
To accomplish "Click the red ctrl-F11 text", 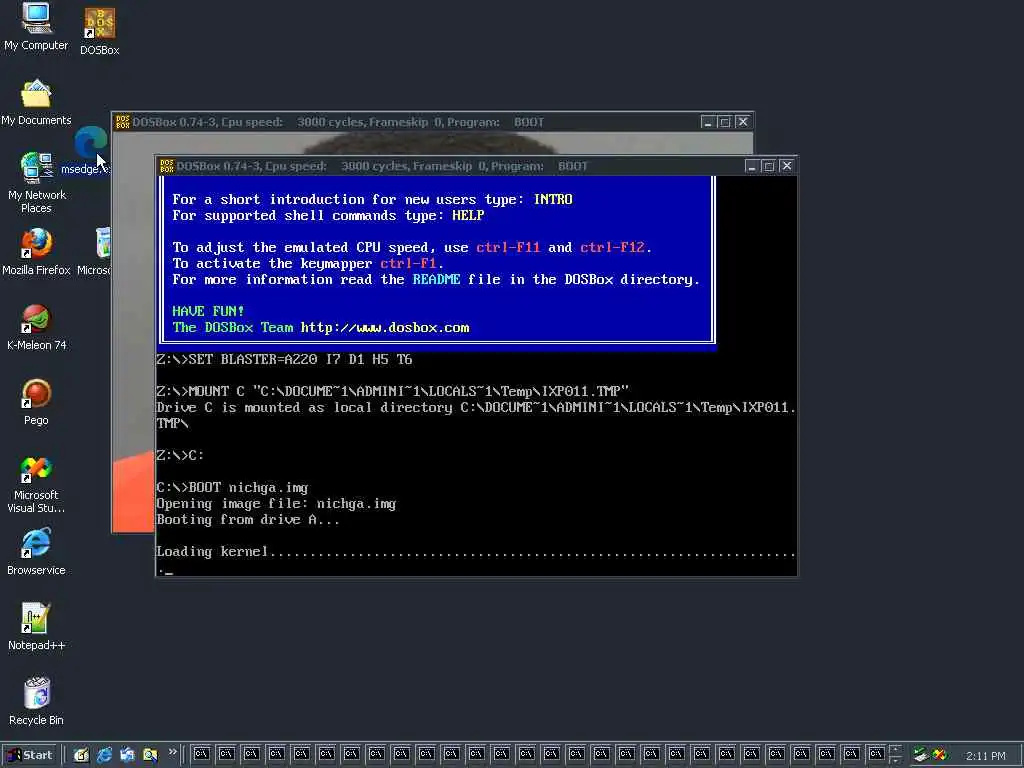I will (508, 248).
